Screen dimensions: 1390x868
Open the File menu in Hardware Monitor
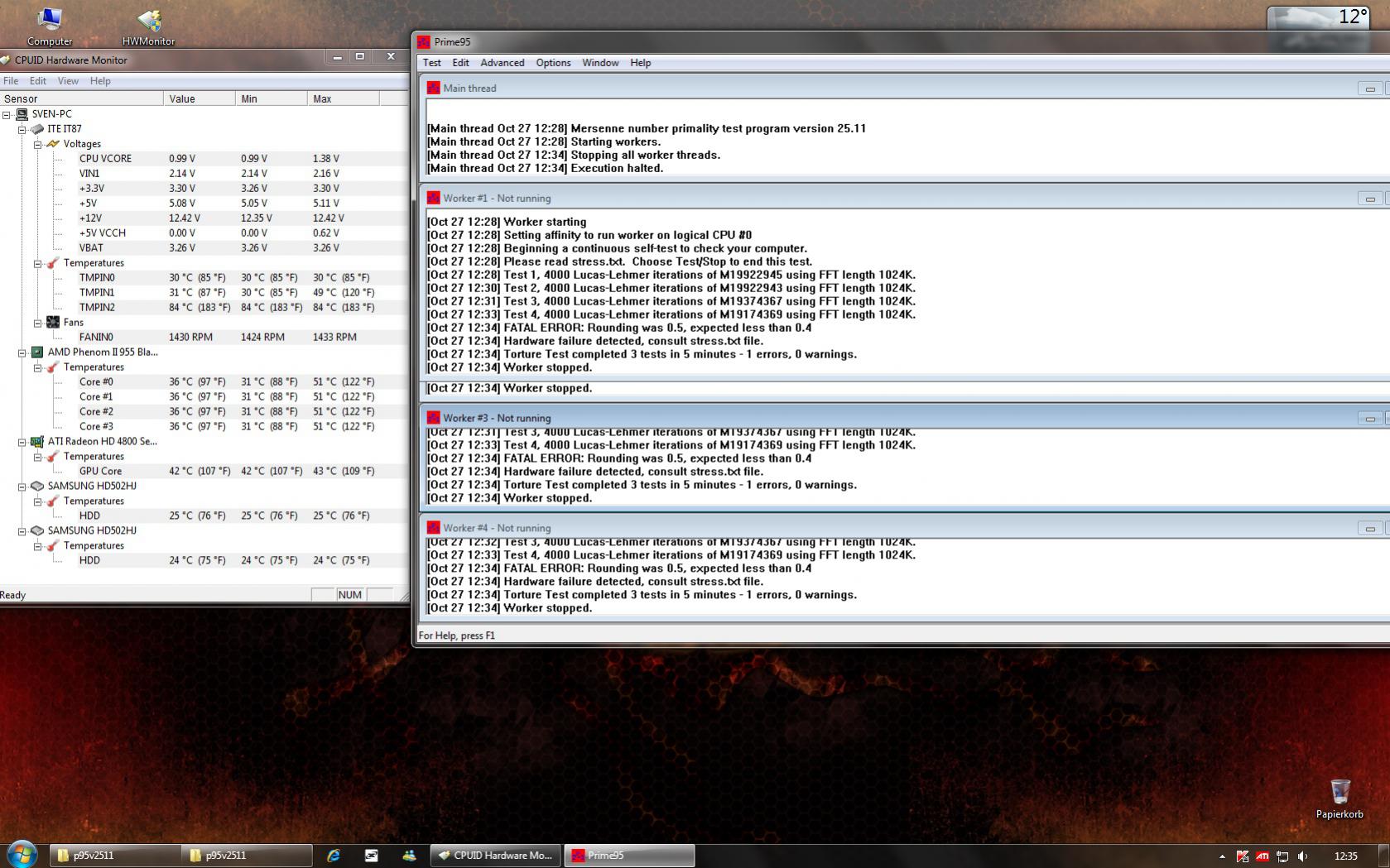pos(11,81)
